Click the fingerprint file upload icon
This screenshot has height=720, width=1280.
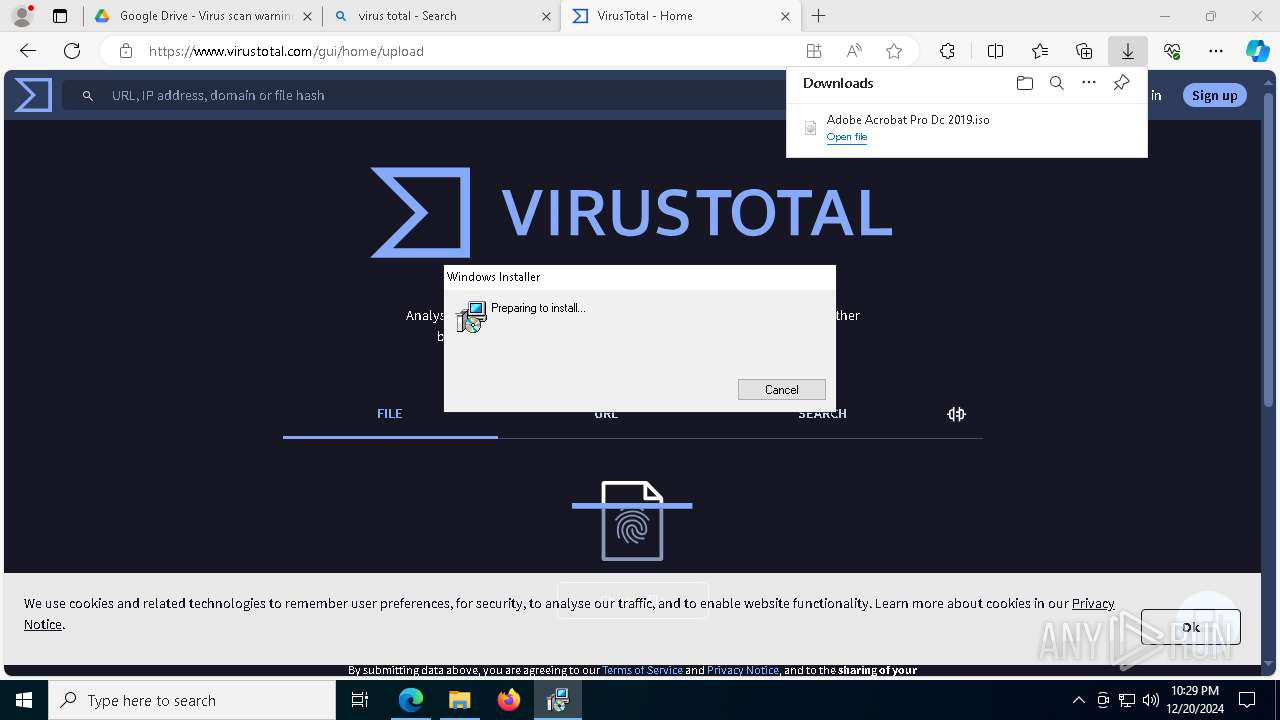632,521
